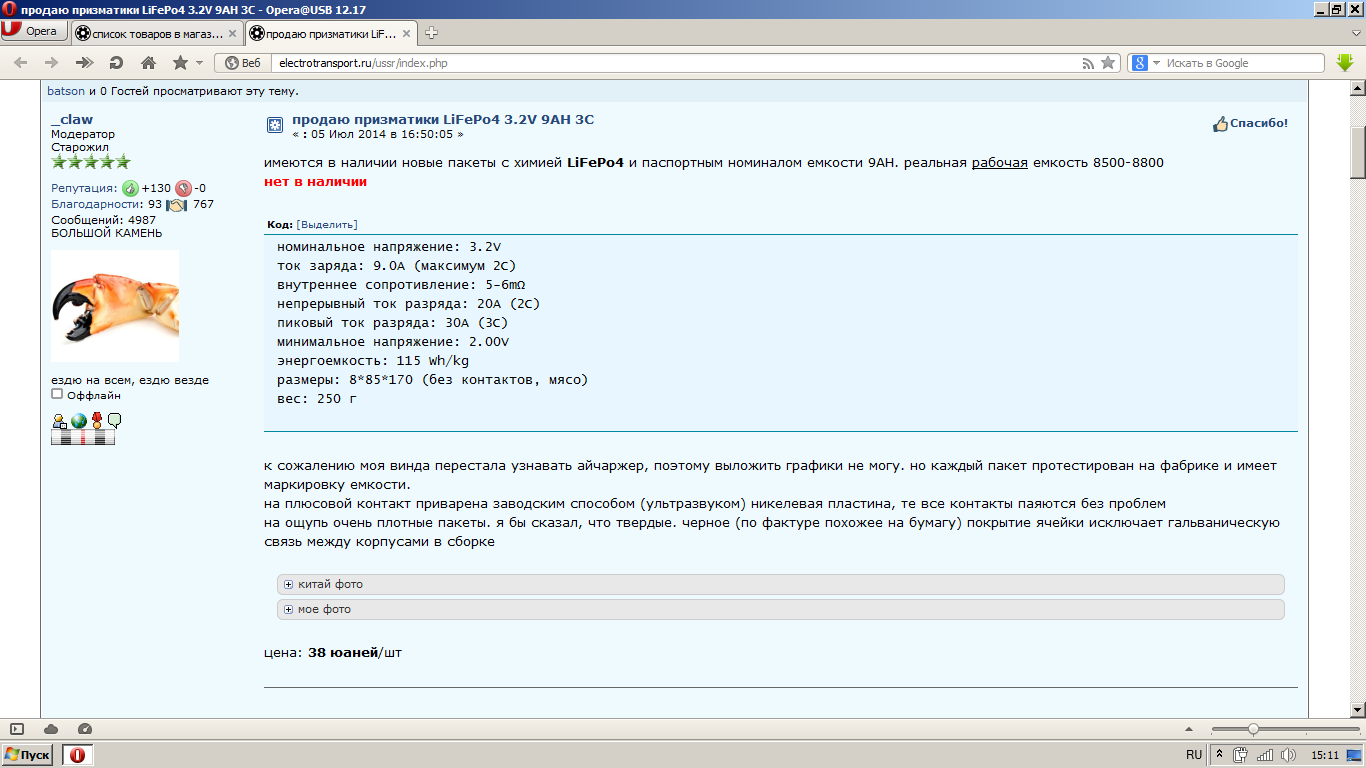The image size is (1366, 768).
Task: Open the Opera main menu
Action: point(32,31)
